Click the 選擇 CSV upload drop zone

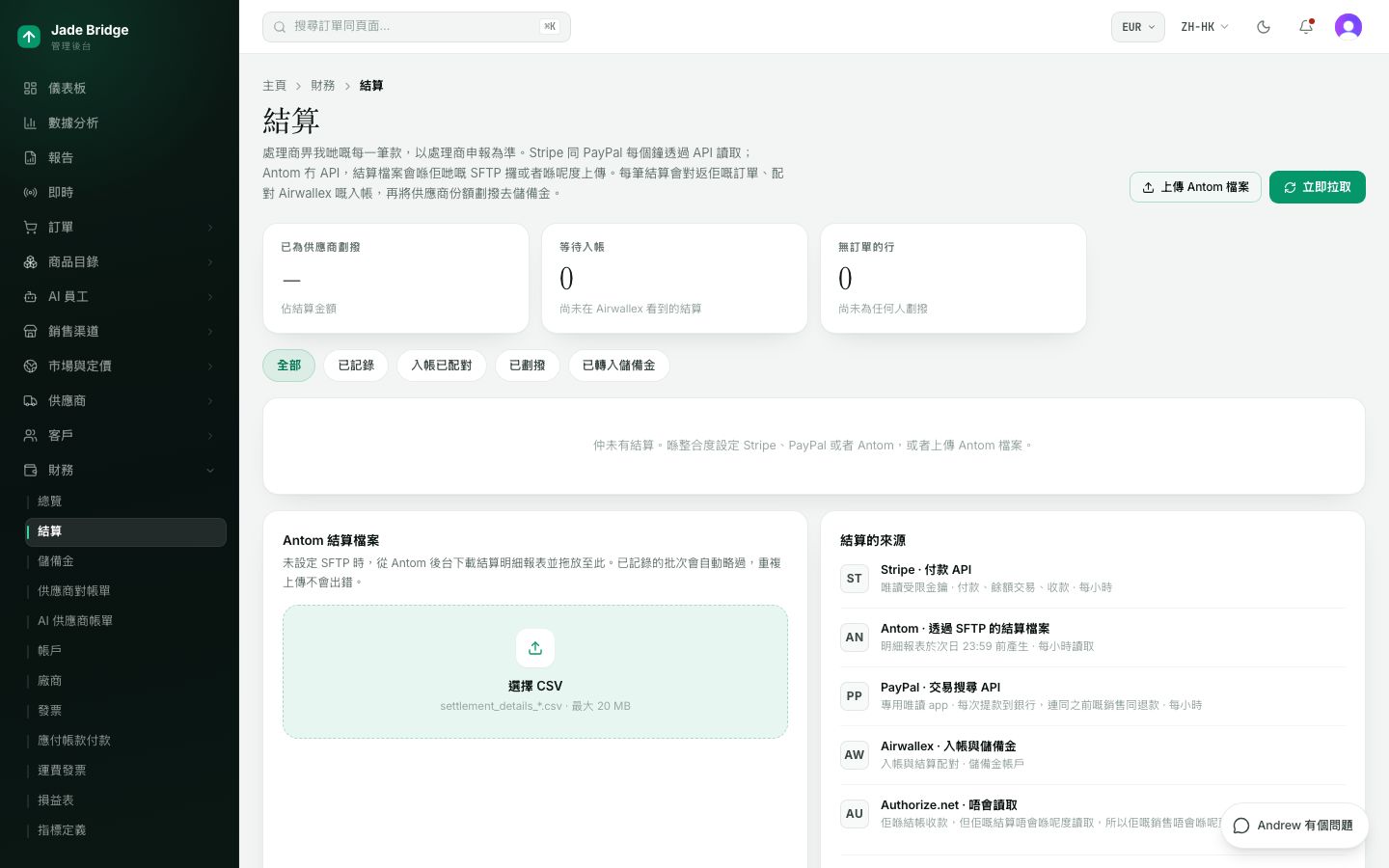[535, 671]
